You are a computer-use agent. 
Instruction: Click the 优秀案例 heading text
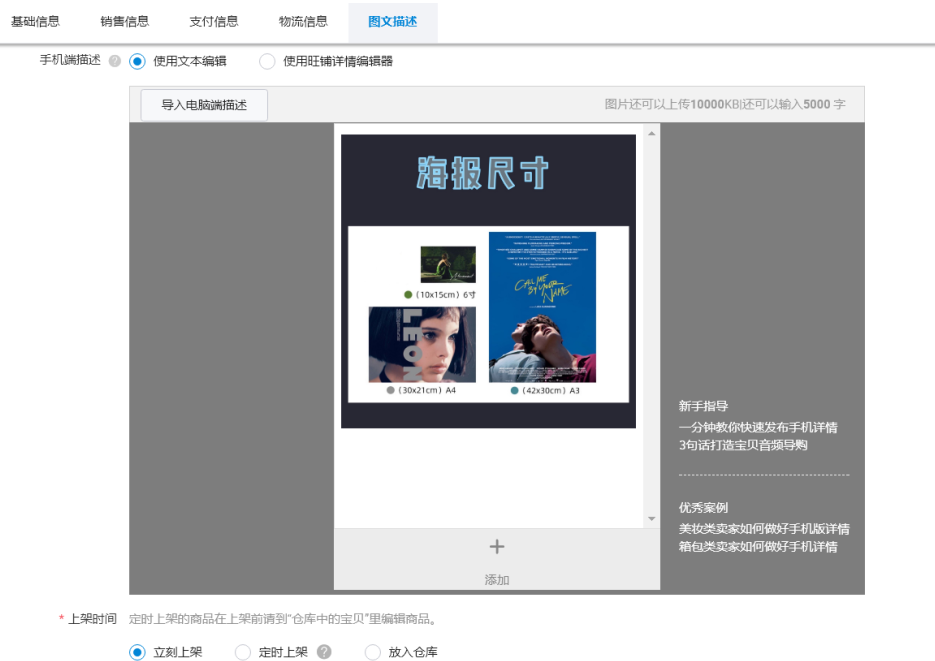click(x=703, y=508)
